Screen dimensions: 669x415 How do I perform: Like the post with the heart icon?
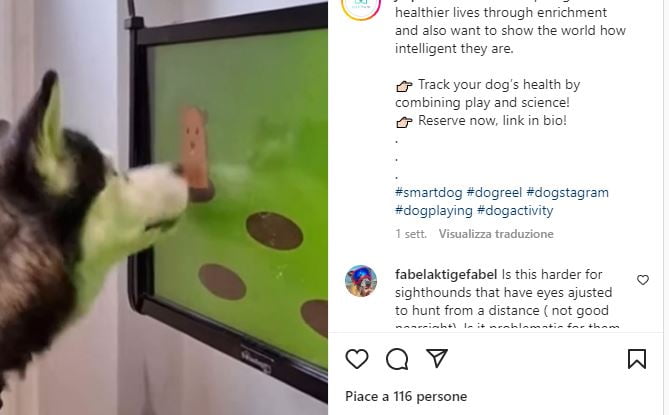pos(357,359)
